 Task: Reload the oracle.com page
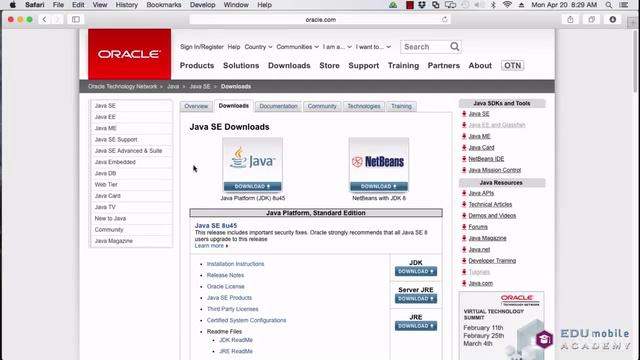(444, 19)
